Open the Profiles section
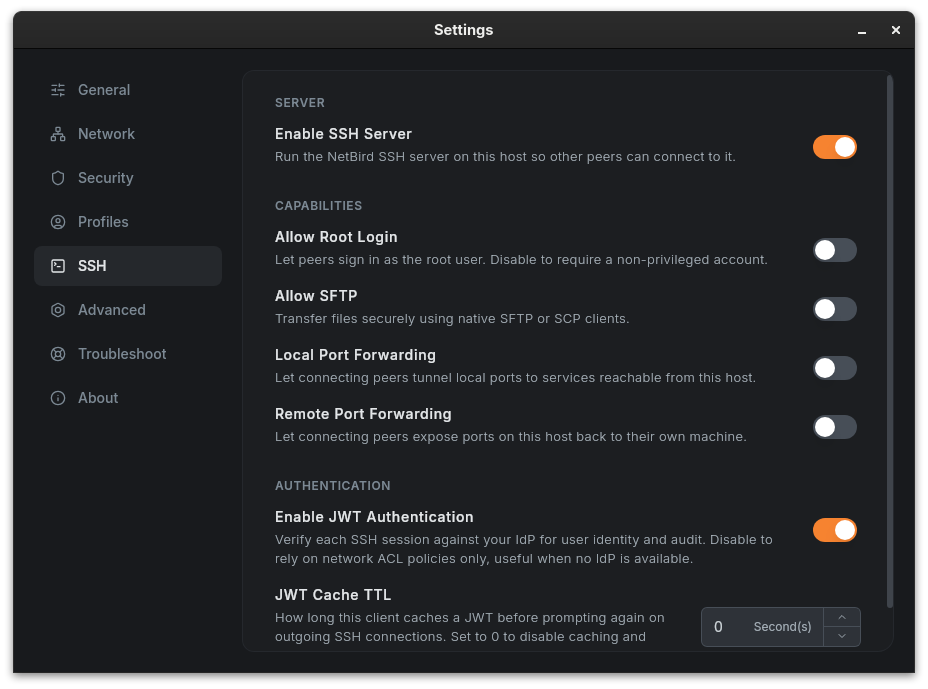Viewport: 928px width, 689px height. (x=128, y=222)
